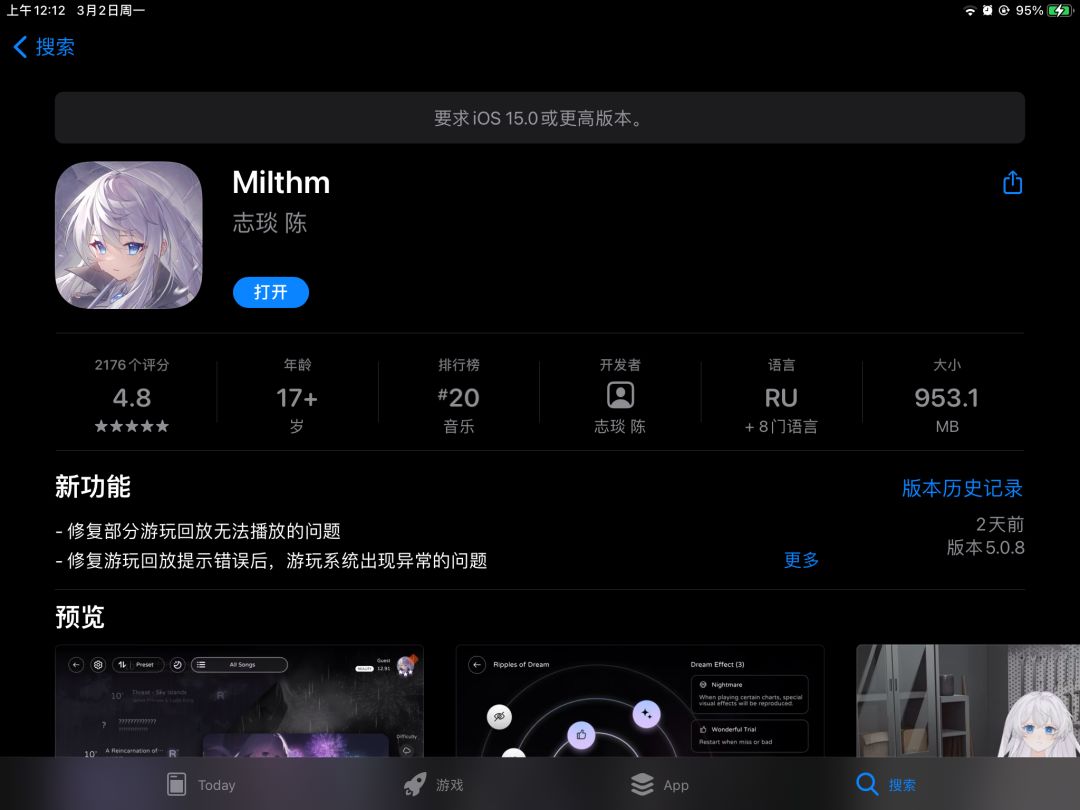
Task: Tap the Milthm app icon artwork
Action: [129, 235]
